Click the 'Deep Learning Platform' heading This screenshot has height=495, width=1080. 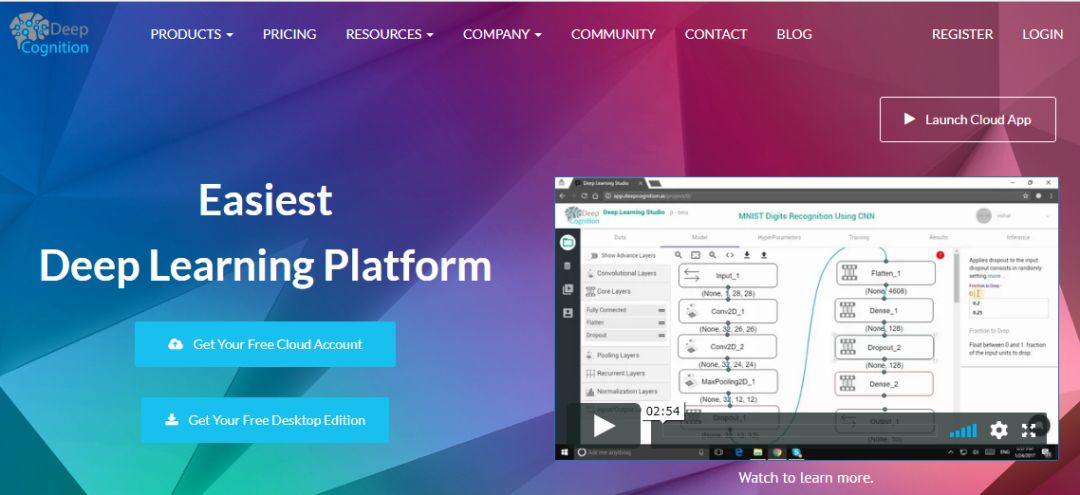(x=265, y=266)
